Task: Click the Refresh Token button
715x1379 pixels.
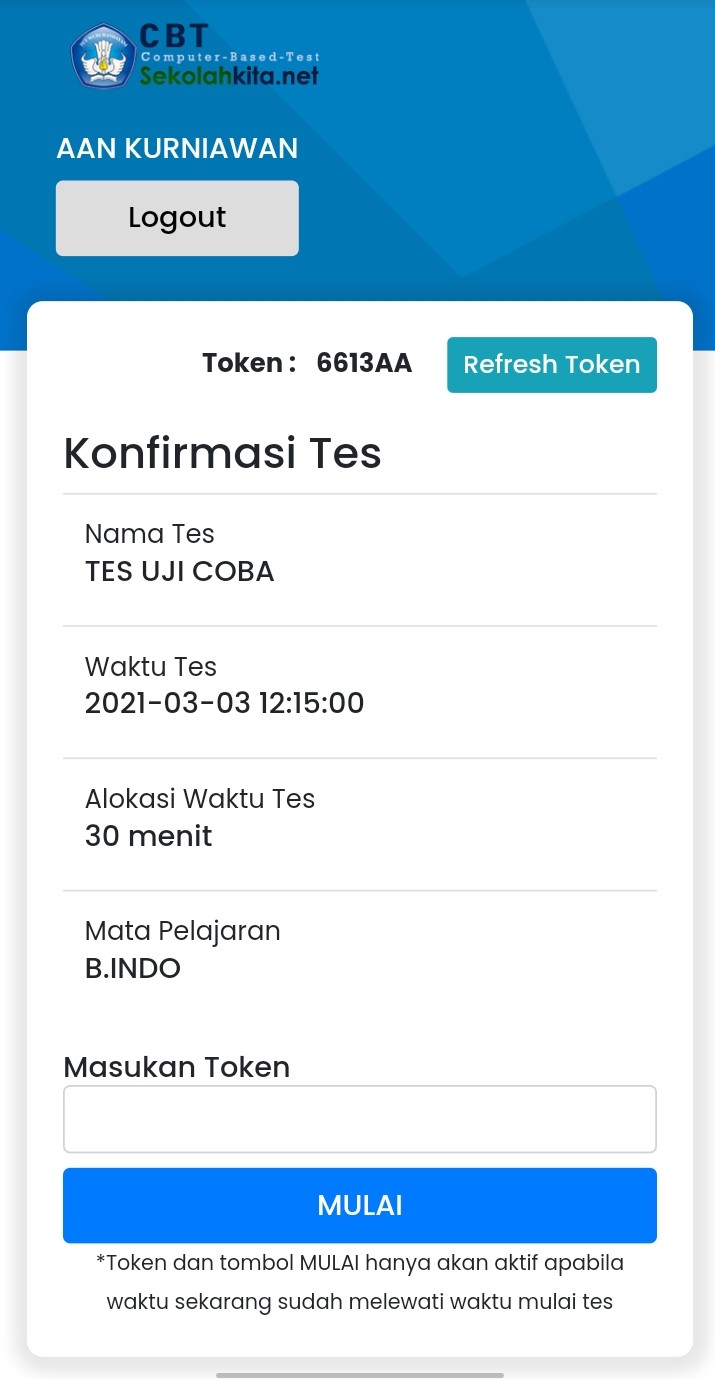Action: tap(551, 365)
